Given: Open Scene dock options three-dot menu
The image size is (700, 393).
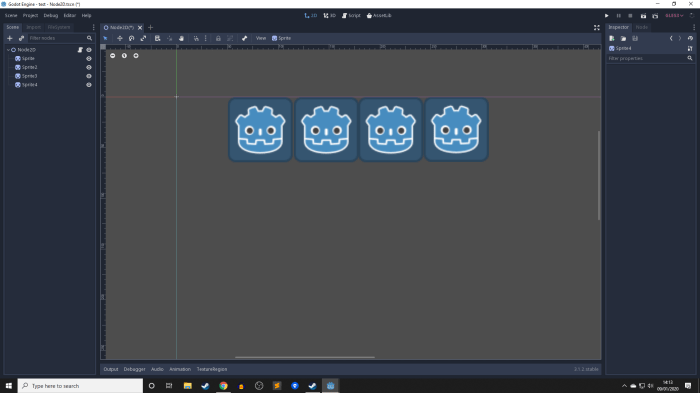Looking at the screenshot, I should pos(93,27).
